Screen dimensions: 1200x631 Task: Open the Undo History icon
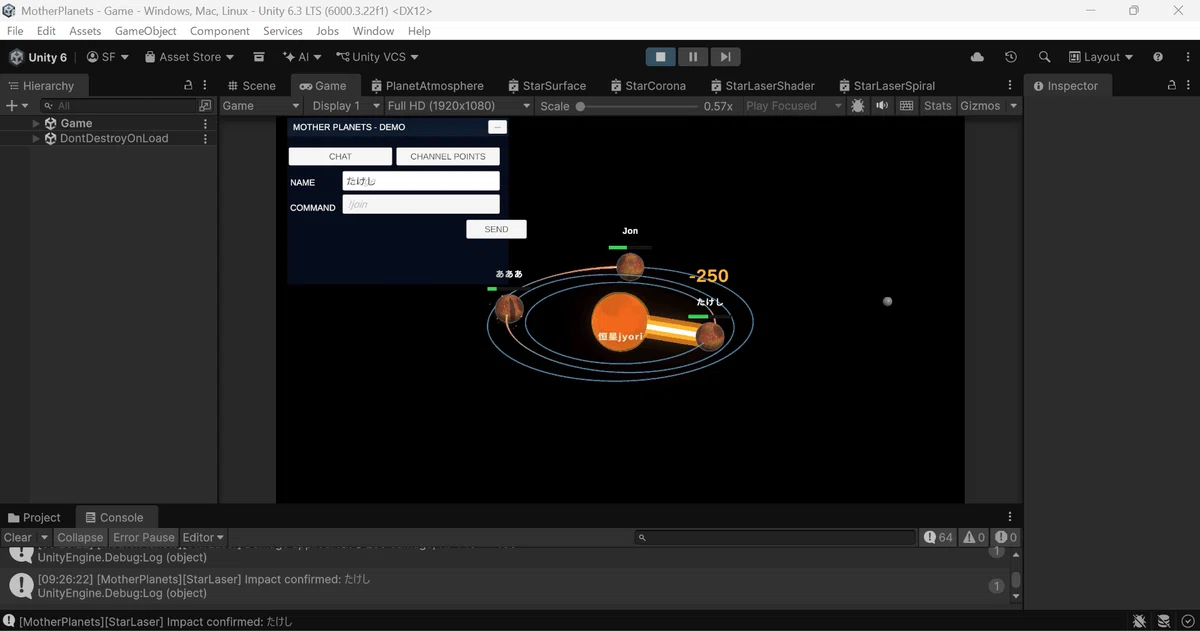1011,57
